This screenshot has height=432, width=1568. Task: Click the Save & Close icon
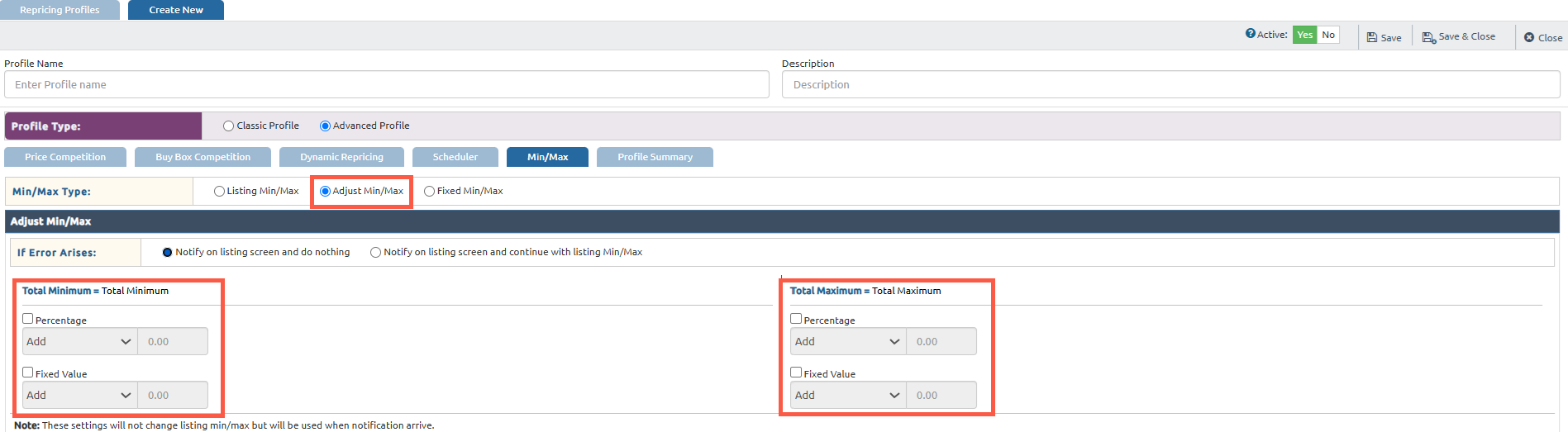1428,37
